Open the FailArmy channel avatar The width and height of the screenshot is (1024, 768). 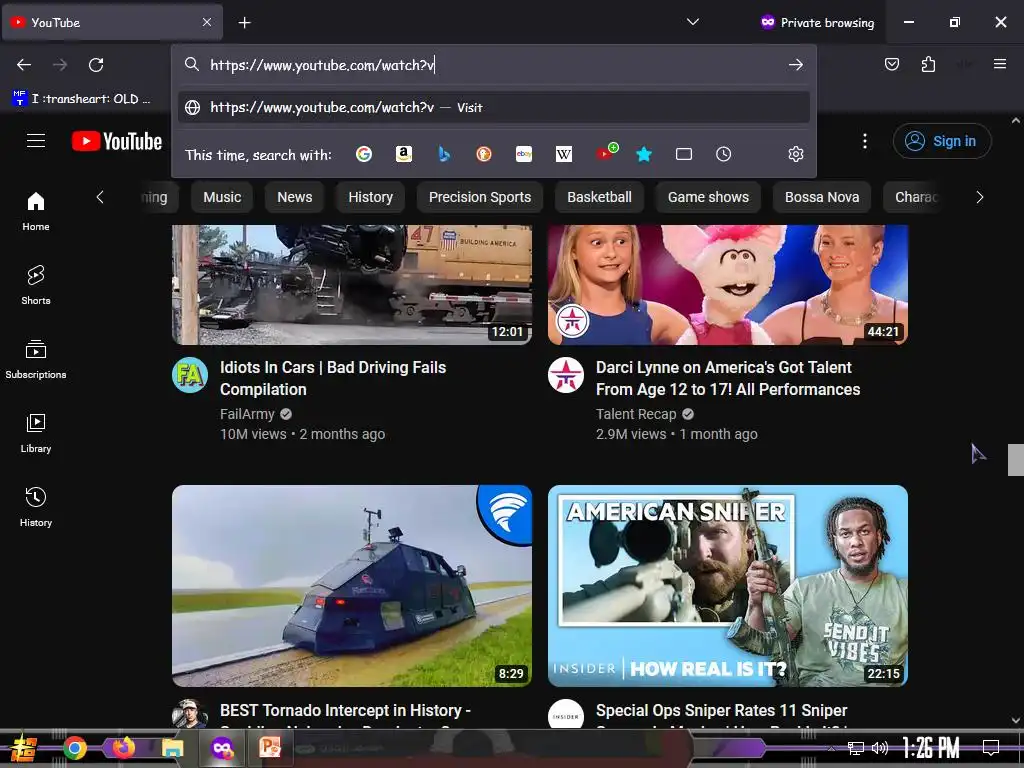[x=190, y=375]
